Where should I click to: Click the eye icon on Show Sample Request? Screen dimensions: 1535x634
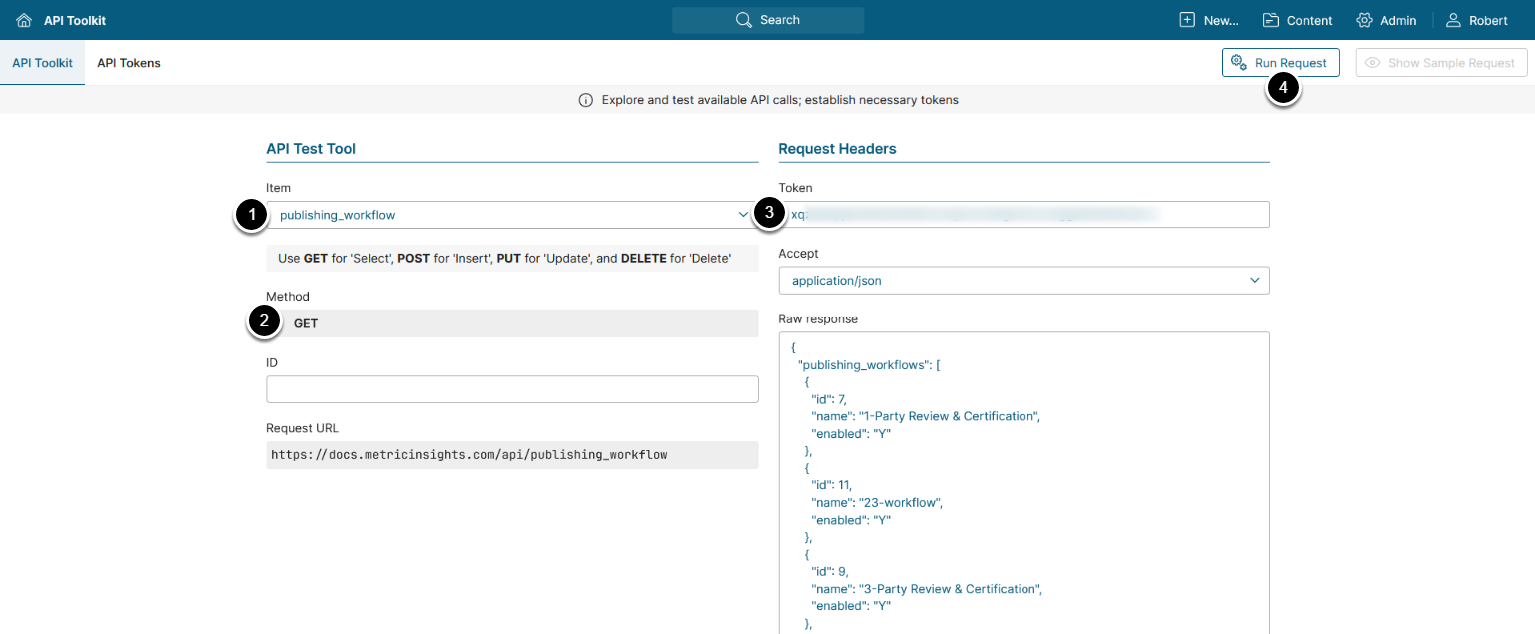click(1373, 63)
